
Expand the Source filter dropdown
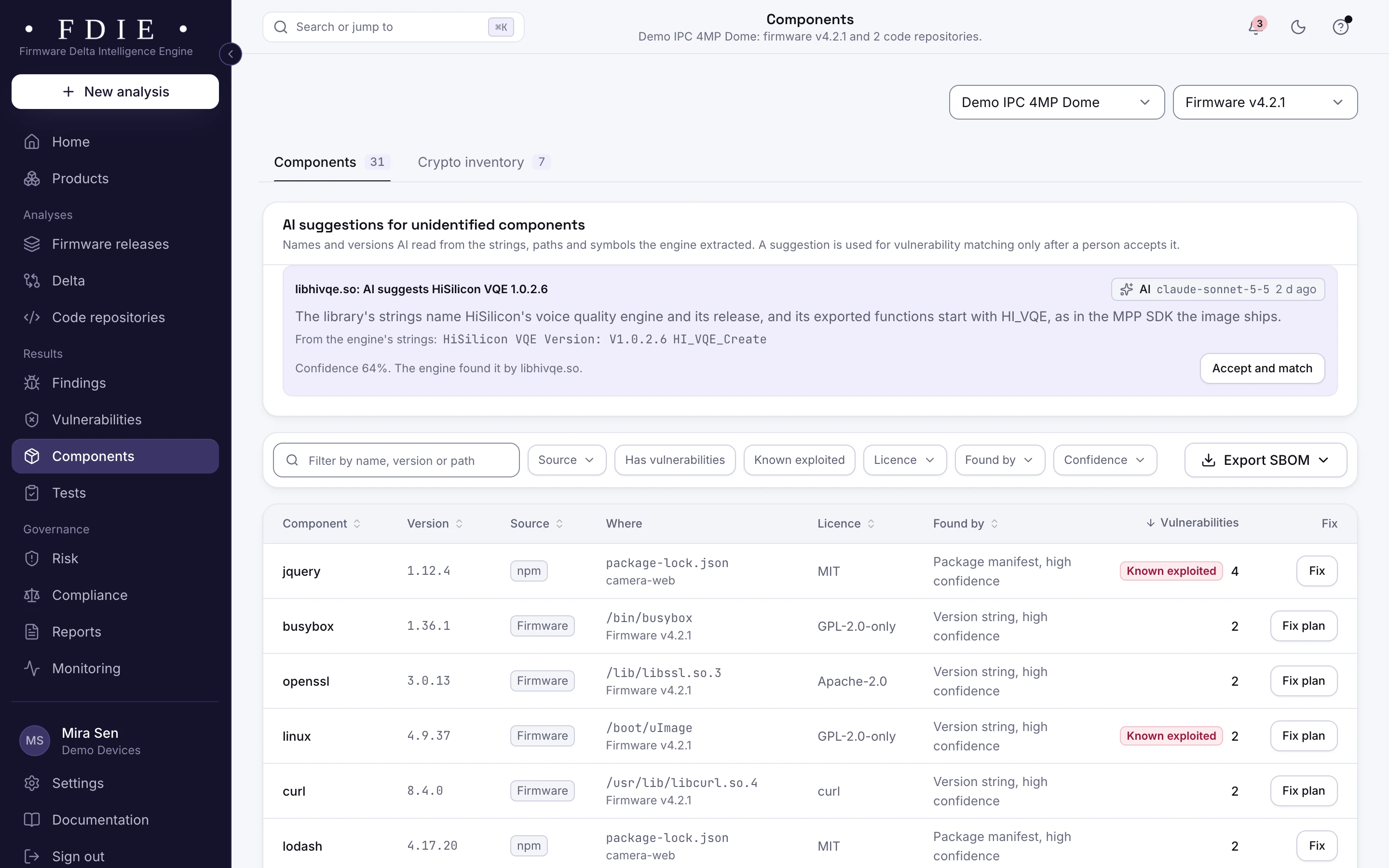tap(567, 460)
